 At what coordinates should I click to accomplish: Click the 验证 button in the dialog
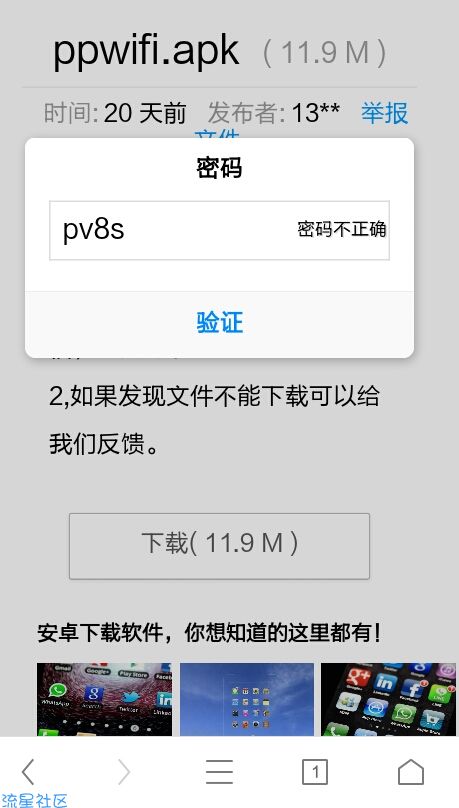(219, 323)
